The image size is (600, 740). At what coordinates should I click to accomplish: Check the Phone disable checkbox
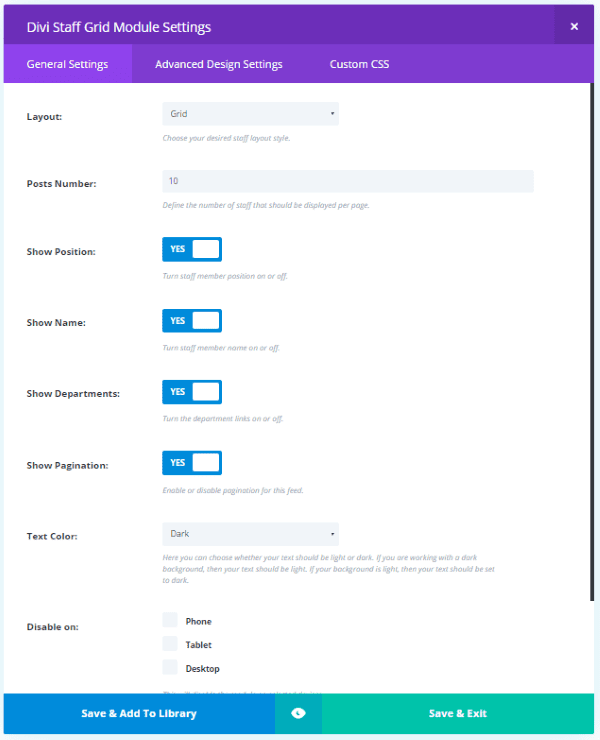[170, 620]
